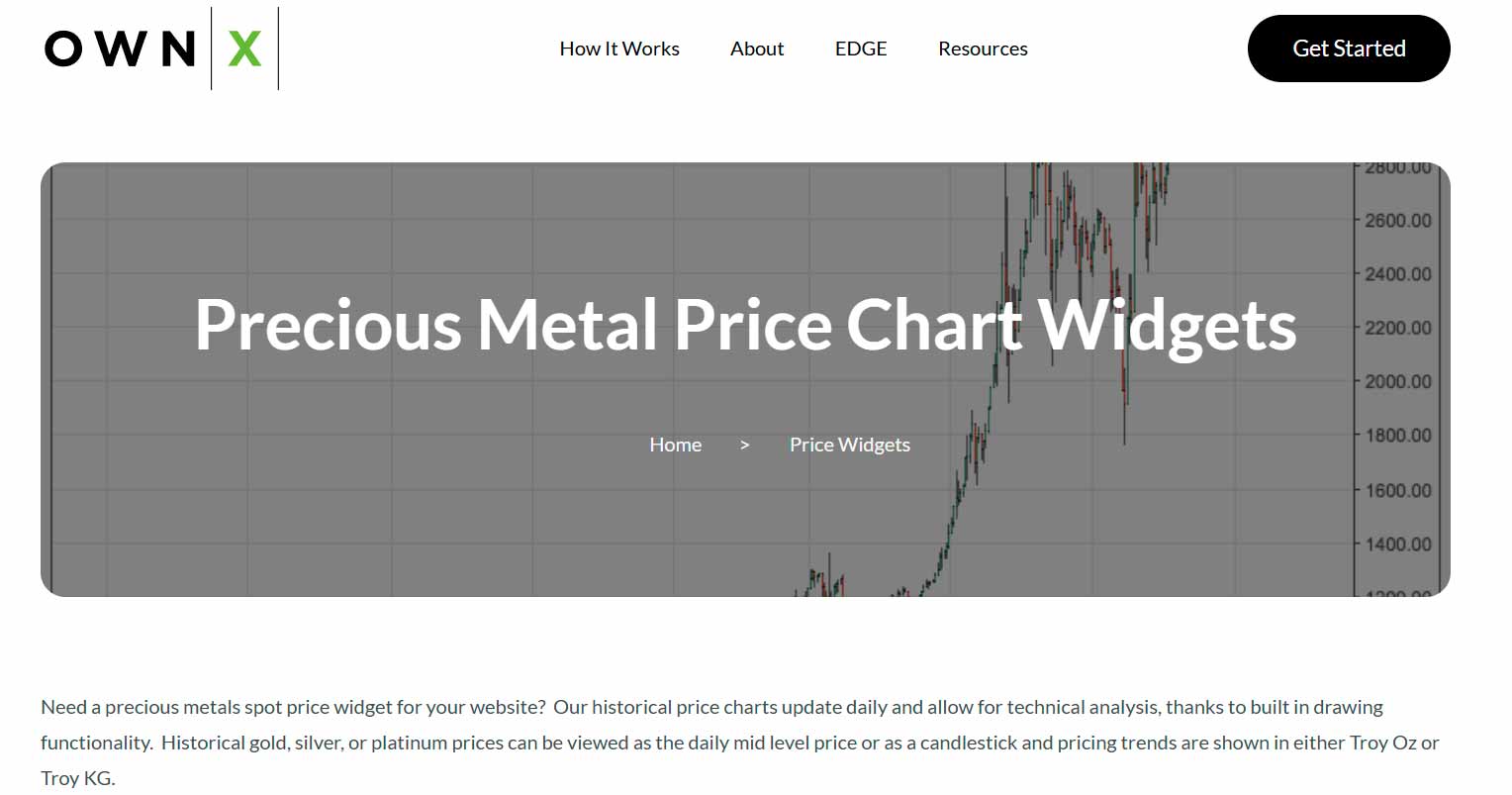Click the 1600.00 price axis label
This screenshot has height=795, width=1512.
click(1398, 490)
